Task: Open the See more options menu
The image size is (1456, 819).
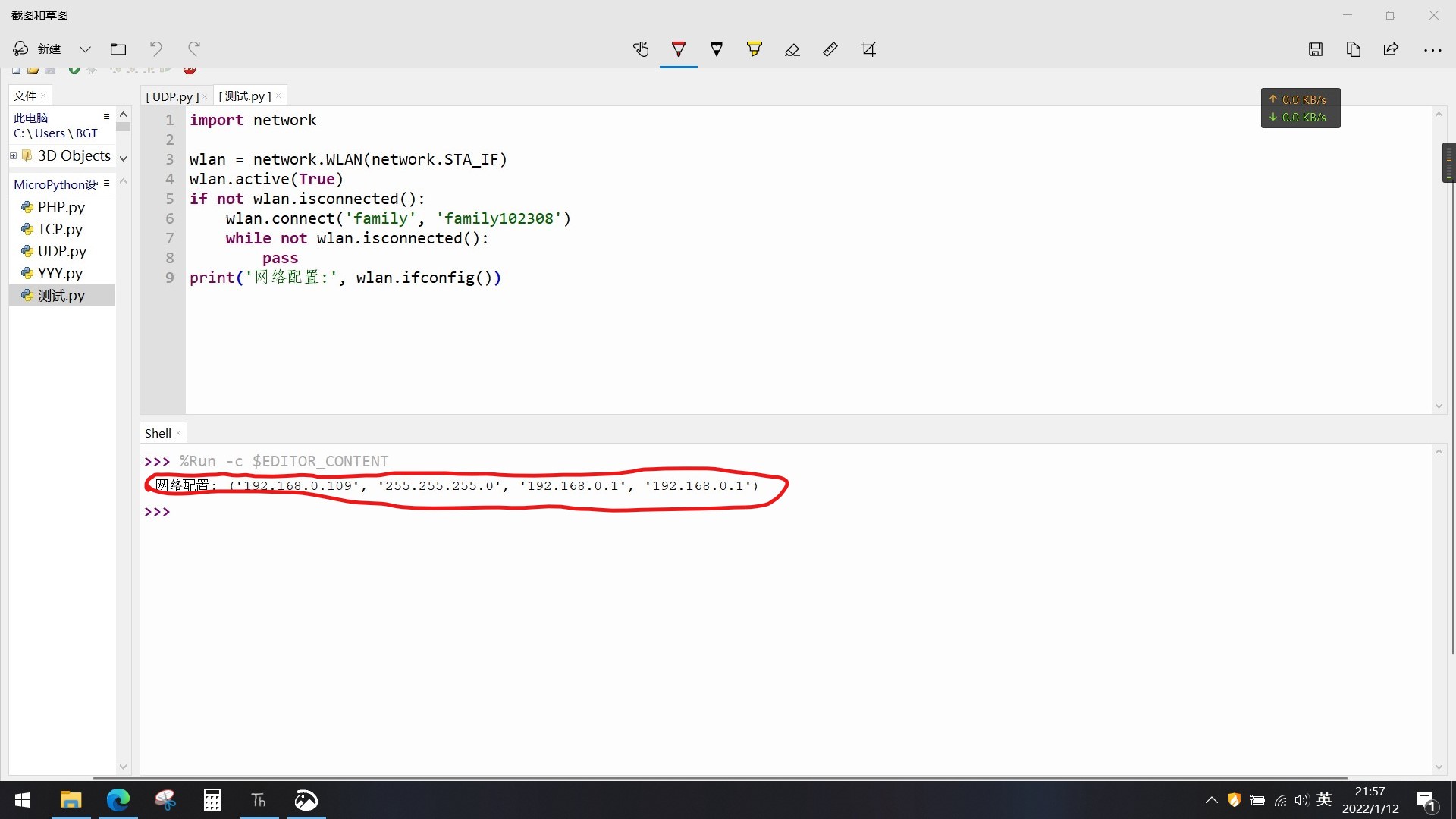Action: (1432, 49)
